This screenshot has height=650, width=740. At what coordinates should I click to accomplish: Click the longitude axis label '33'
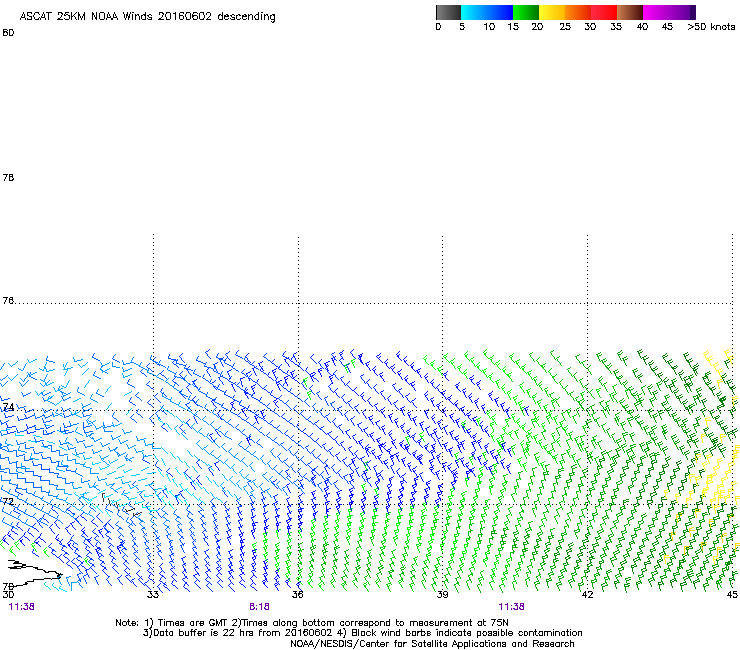(152, 595)
